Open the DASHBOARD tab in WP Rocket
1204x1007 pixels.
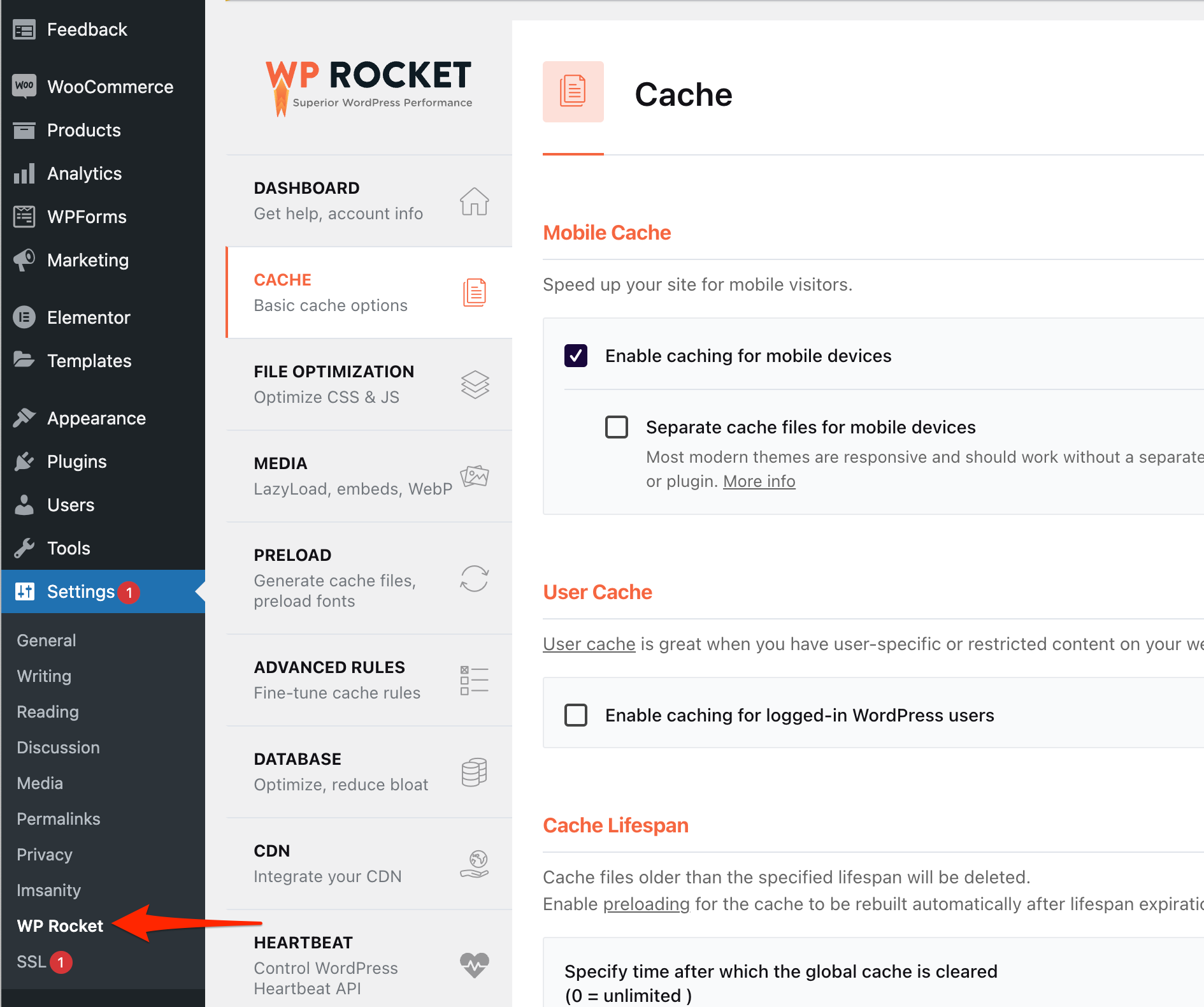pos(369,201)
